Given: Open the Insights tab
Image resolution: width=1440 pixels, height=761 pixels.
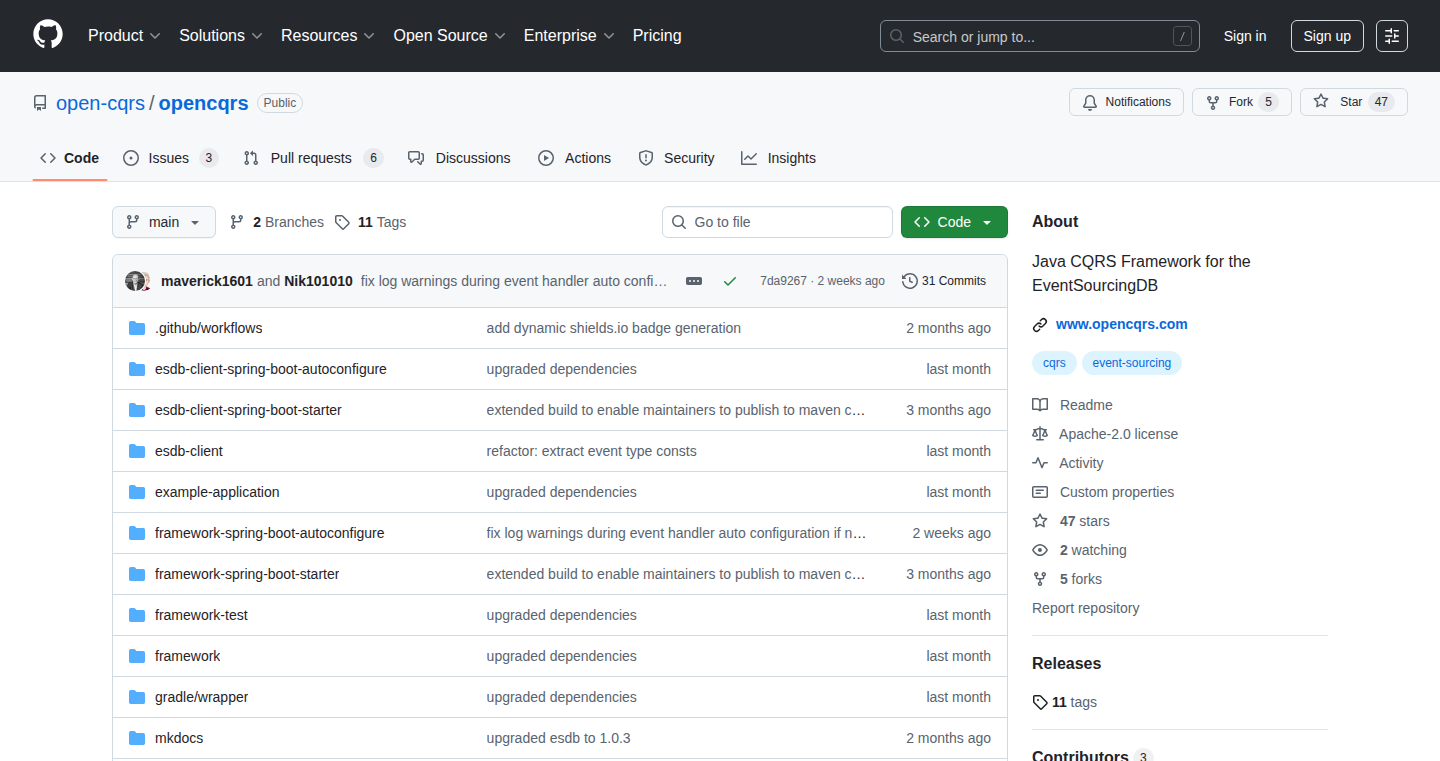Looking at the screenshot, I should click(x=778, y=158).
